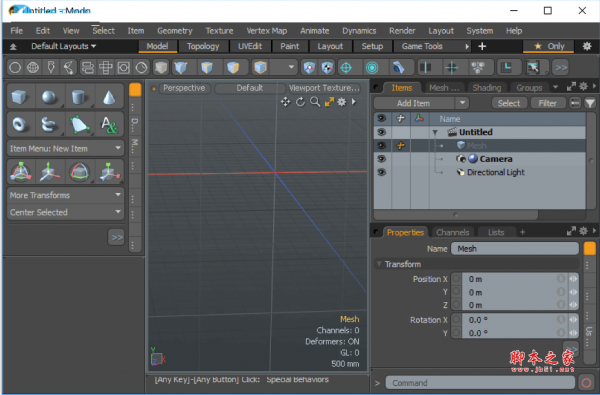Click the viewport rotate icon
Viewport: 600px width, 395px height.
click(x=300, y=102)
